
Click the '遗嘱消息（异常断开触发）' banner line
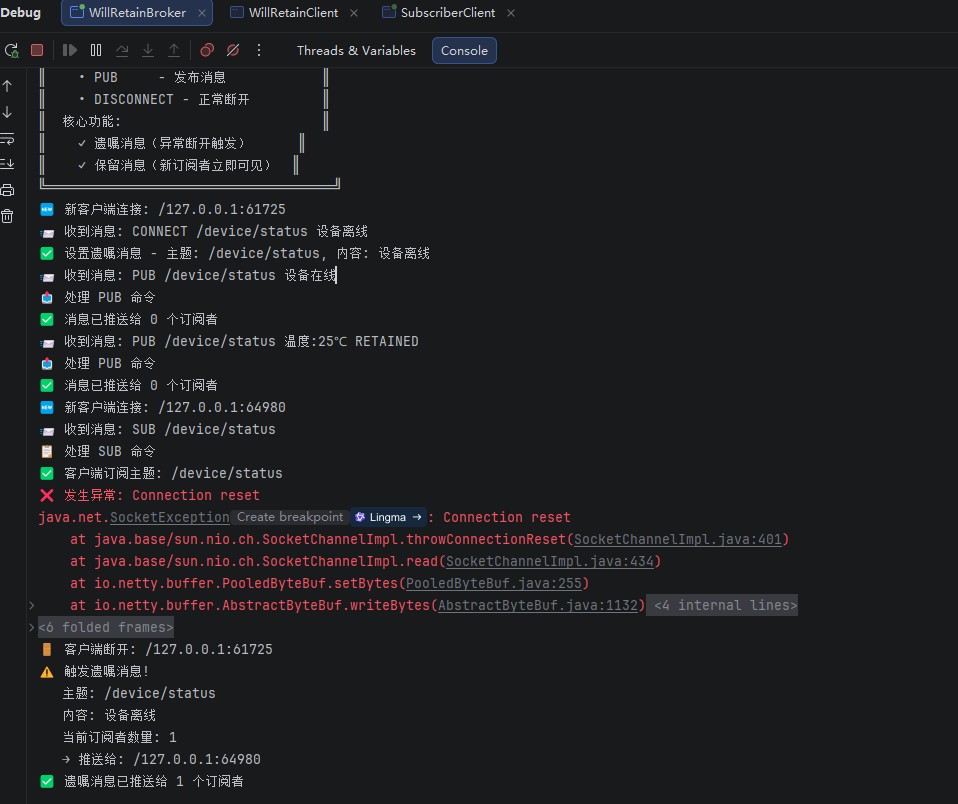click(170, 144)
